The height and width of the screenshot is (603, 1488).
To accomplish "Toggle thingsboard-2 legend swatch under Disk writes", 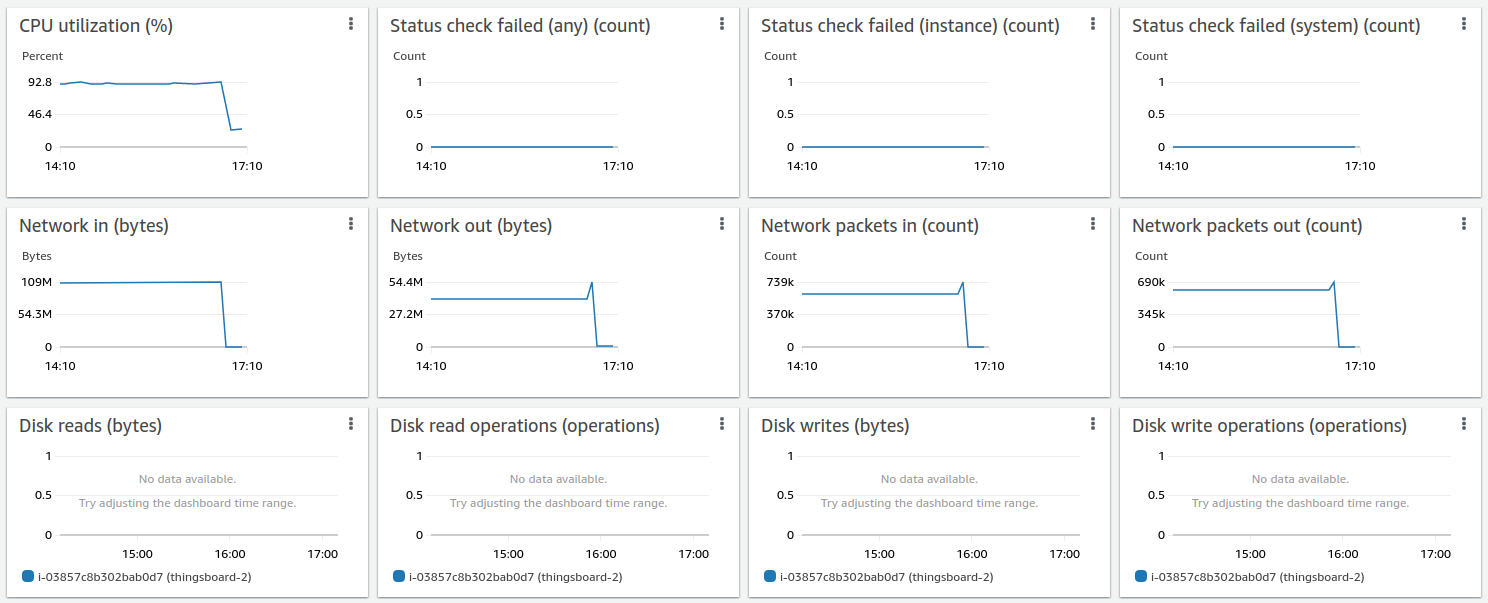I will [769, 576].
